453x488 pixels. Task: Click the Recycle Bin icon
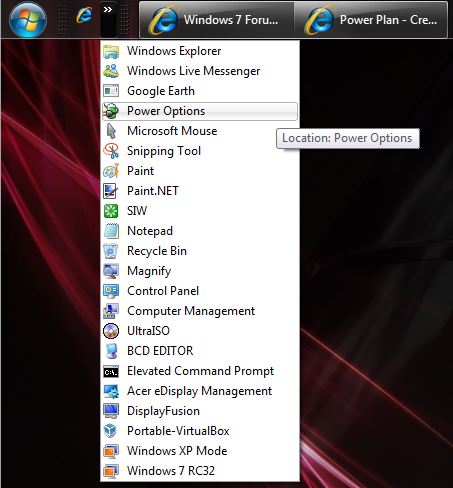click(x=111, y=251)
